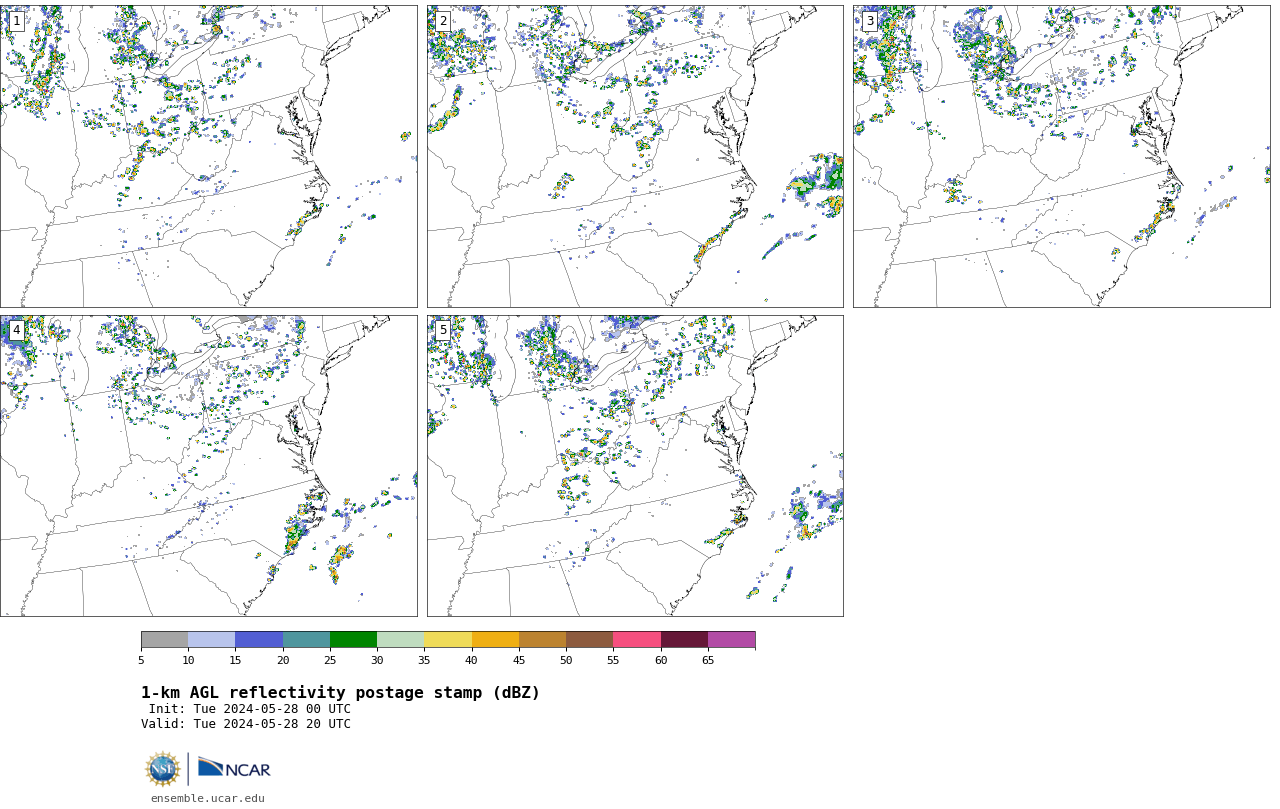Open ensemble member 4 reflectivity map
The height and width of the screenshot is (809, 1280).
[x=208, y=466]
